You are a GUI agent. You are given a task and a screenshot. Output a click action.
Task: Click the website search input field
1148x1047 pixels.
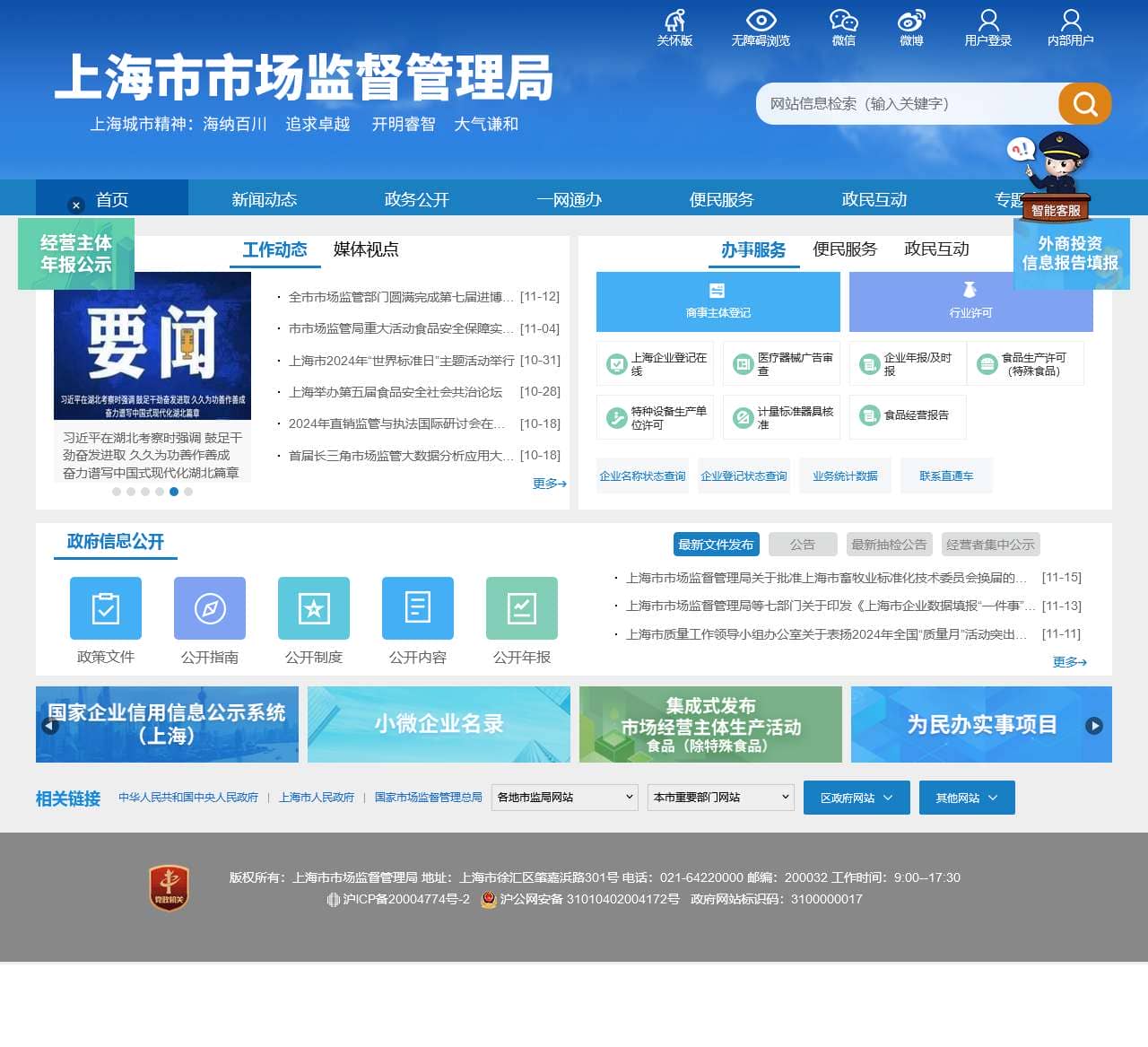(906, 104)
